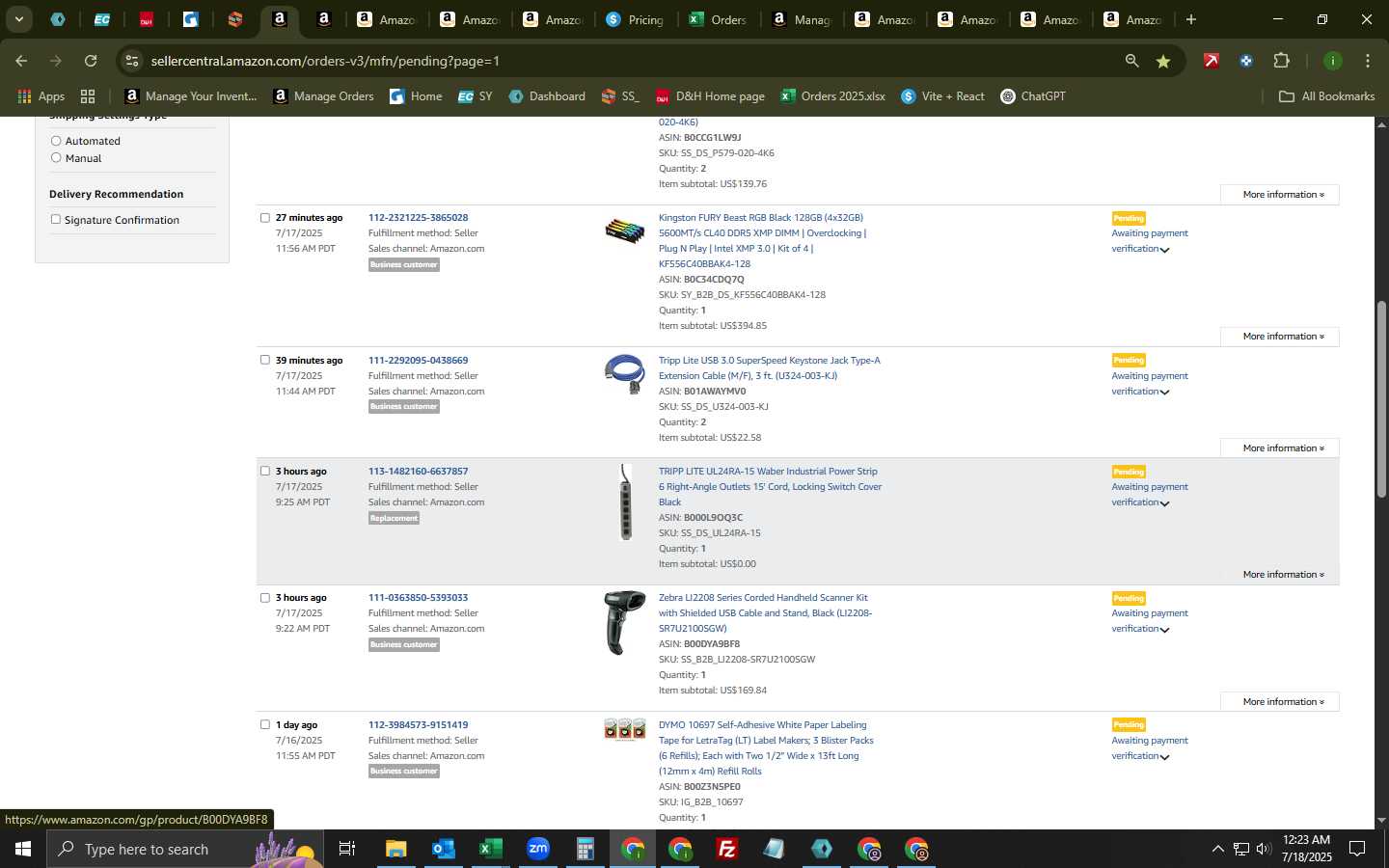The image size is (1389, 868).
Task: Click the volume speaker tray icon
Action: [x=1264, y=849]
